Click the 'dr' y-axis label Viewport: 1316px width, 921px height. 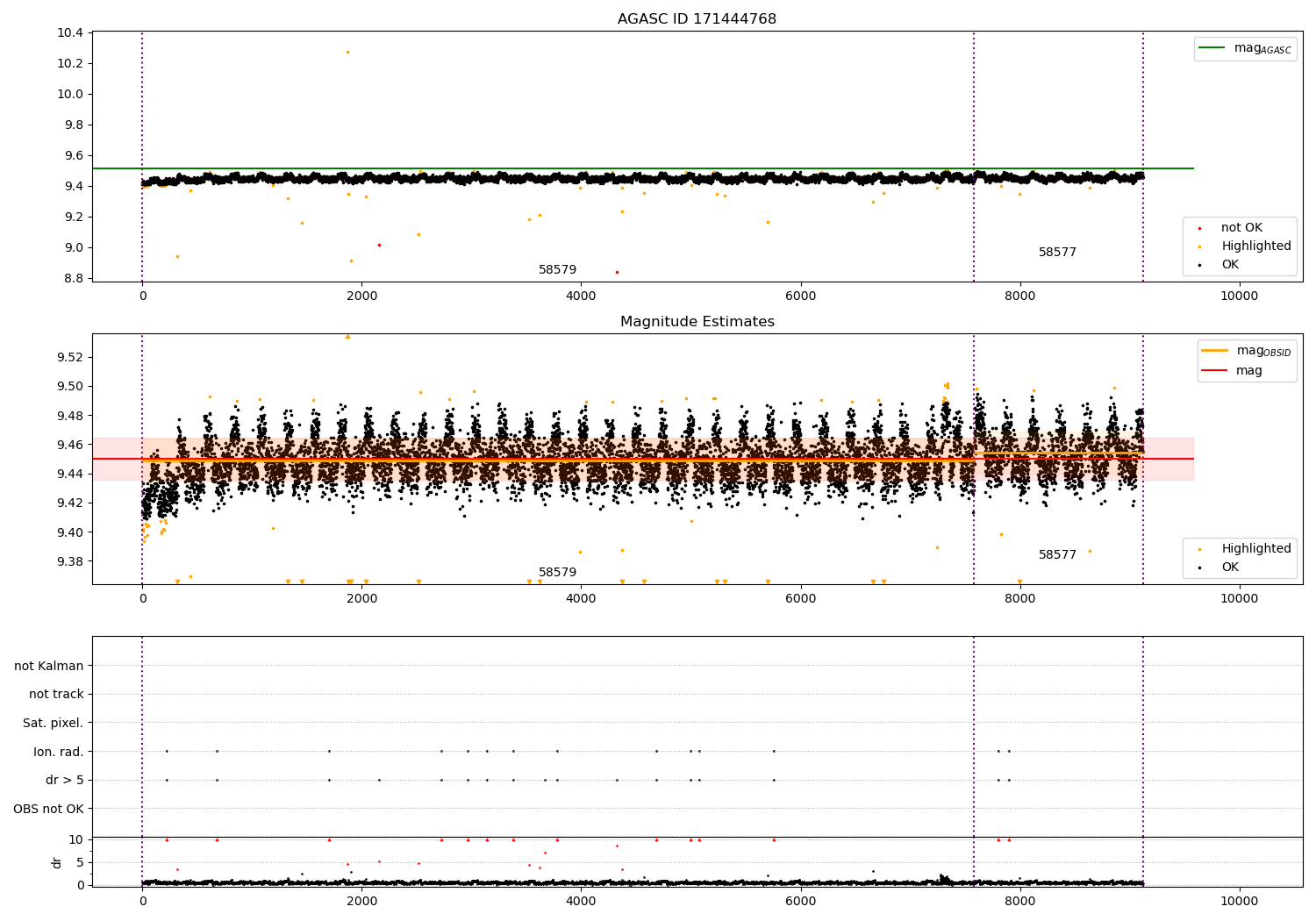pyautogui.click(x=57, y=862)
